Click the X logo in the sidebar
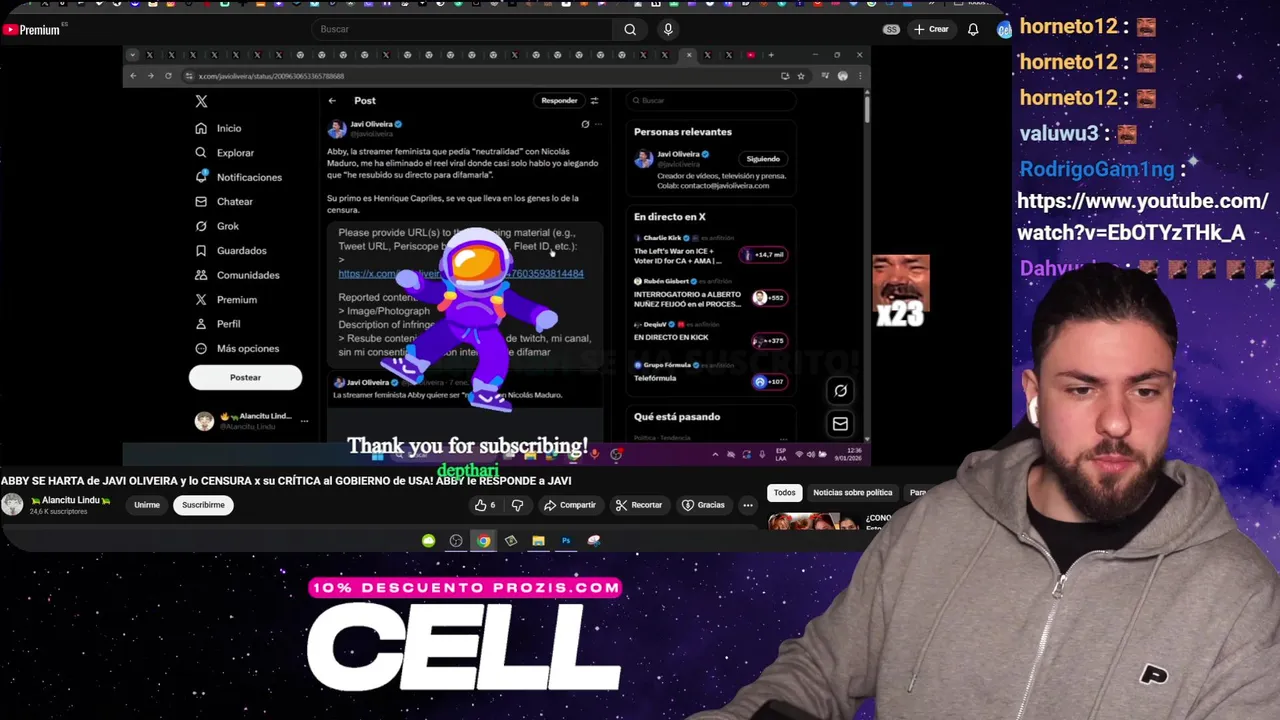This screenshot has width=1280, height=720. [201, 101]
